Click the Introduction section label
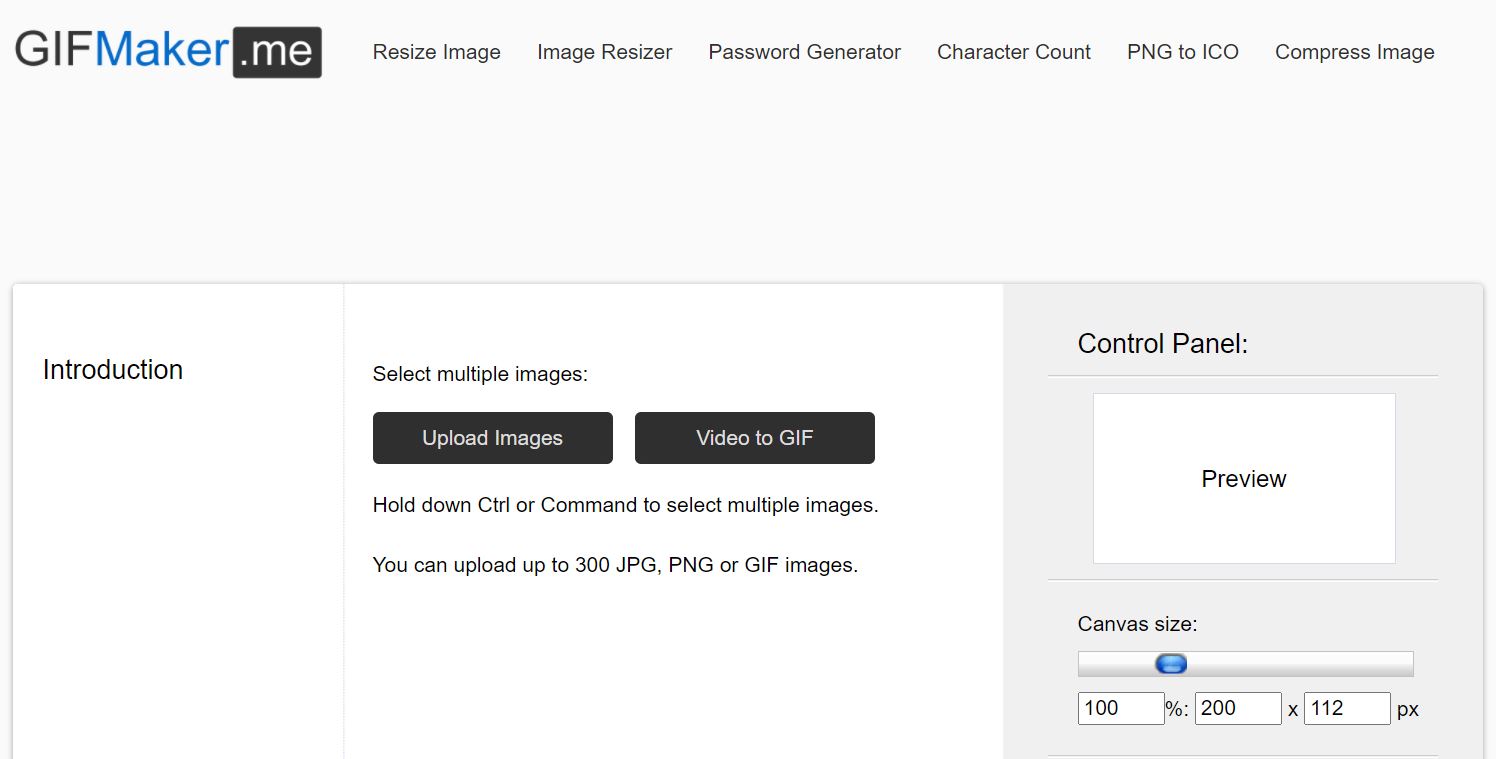Screen dimensions: 1496x759 coord(112,369)
